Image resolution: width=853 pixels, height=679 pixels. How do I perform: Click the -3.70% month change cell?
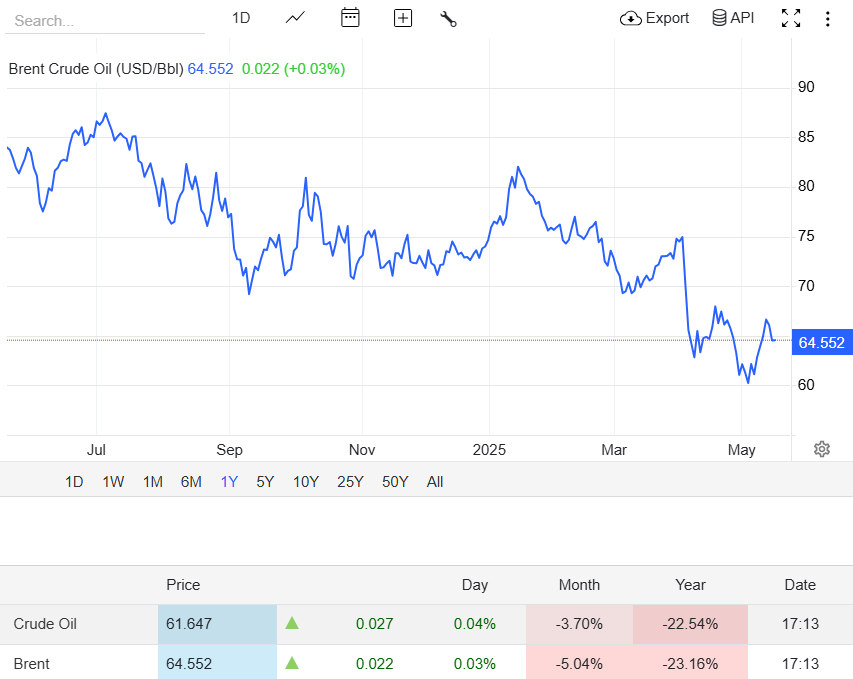(x=579, y=624)
